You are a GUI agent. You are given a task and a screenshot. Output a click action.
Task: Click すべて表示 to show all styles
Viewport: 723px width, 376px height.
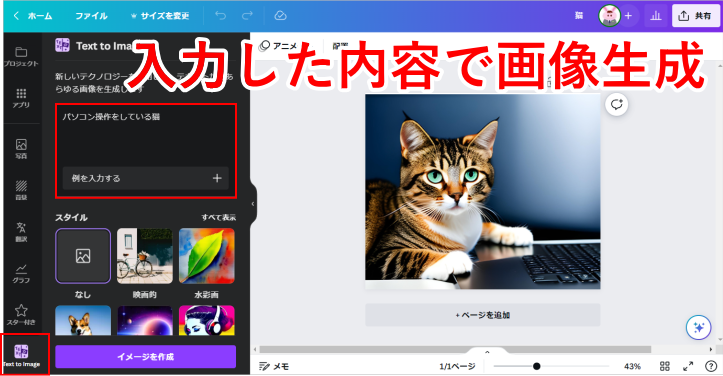(x=219, y=217)
